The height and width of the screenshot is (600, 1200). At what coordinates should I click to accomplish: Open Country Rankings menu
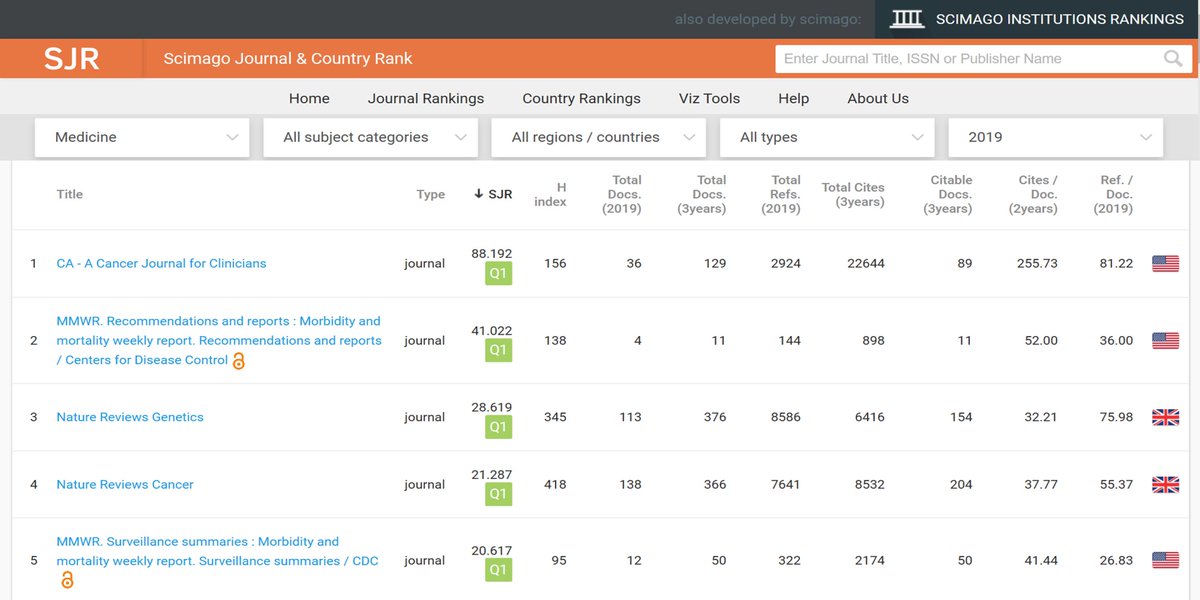click(581, 98)
